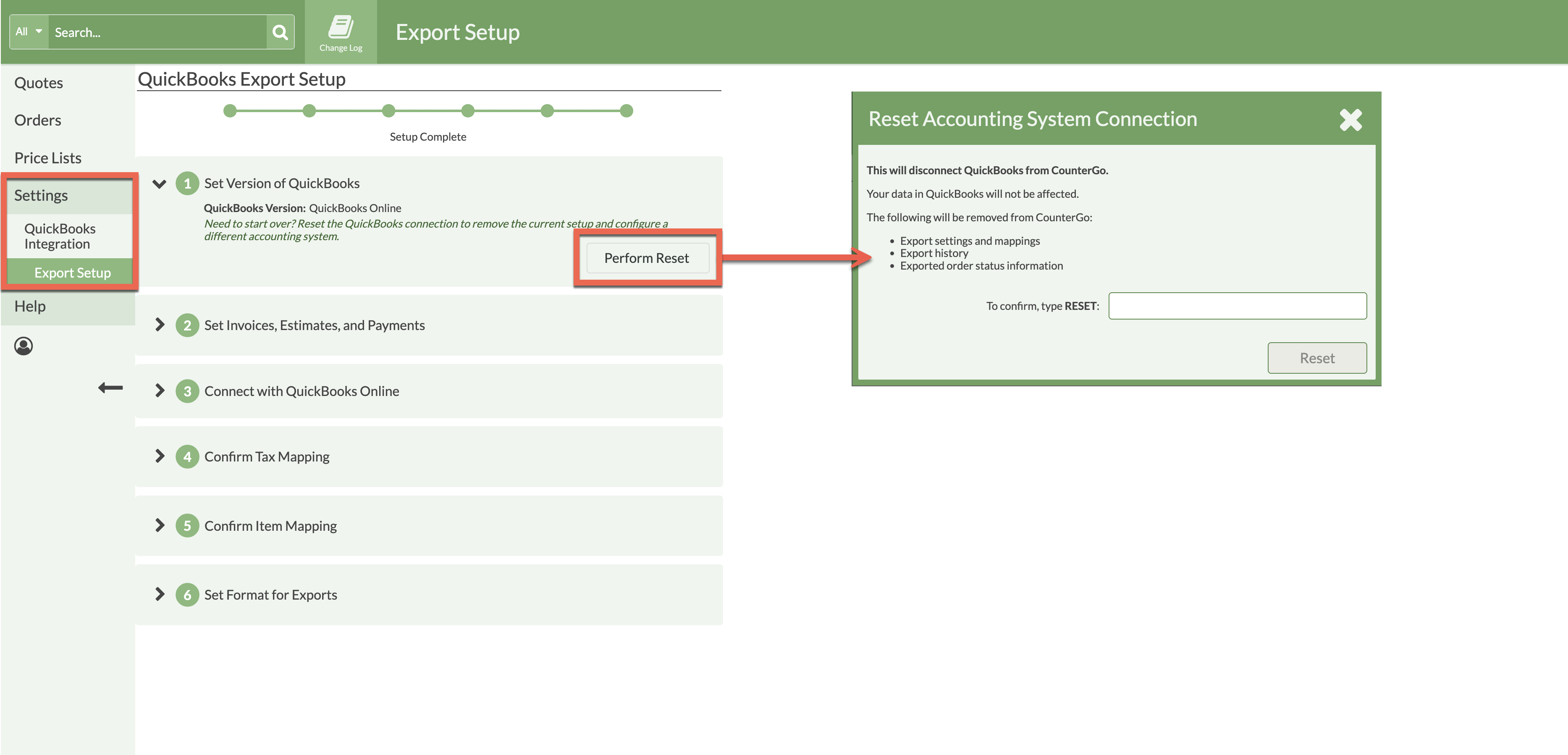Click the Confirm Tax Mapping title
Viewport: 1568px width, 755px height.
tap(267, 457)
